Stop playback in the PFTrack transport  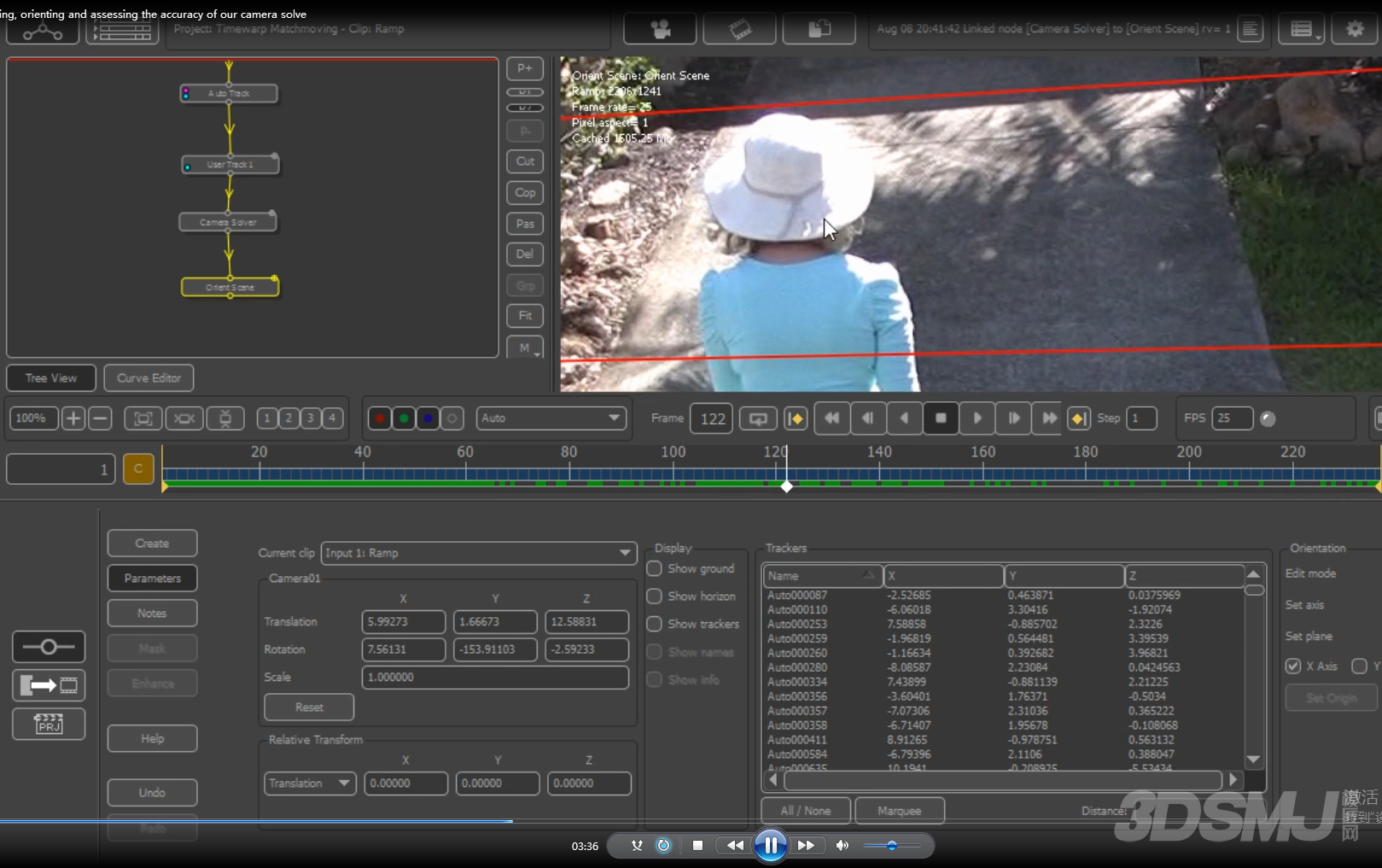941,418
